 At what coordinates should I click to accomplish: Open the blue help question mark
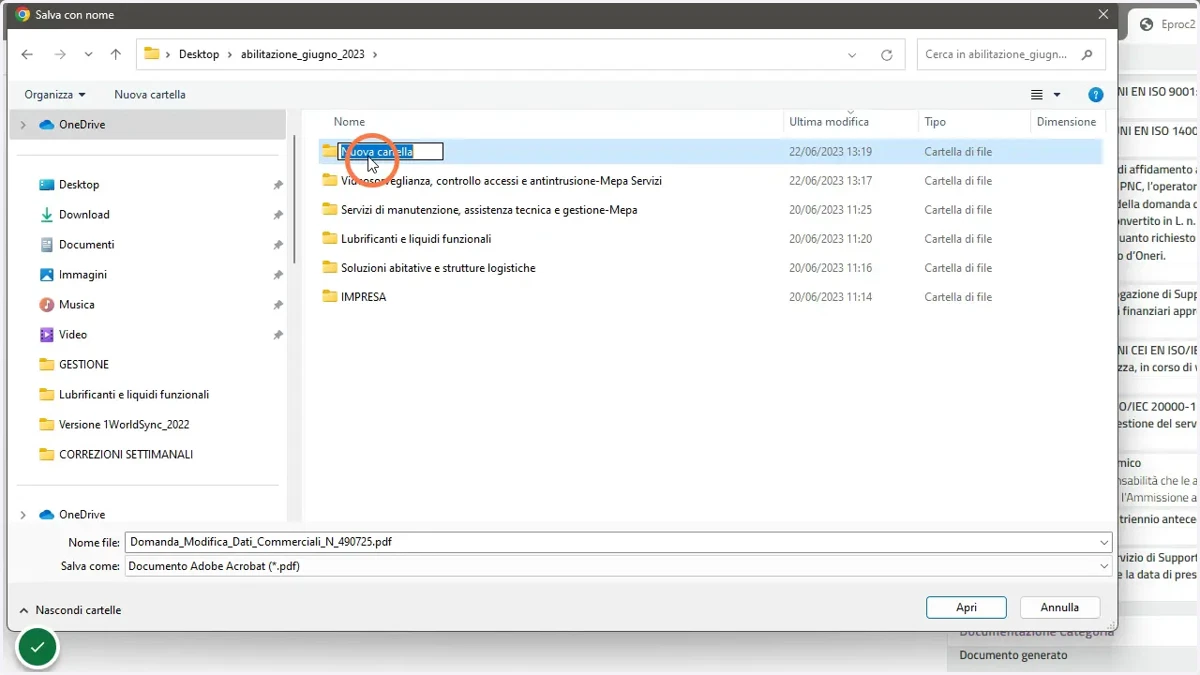(x=1095, y=95)
